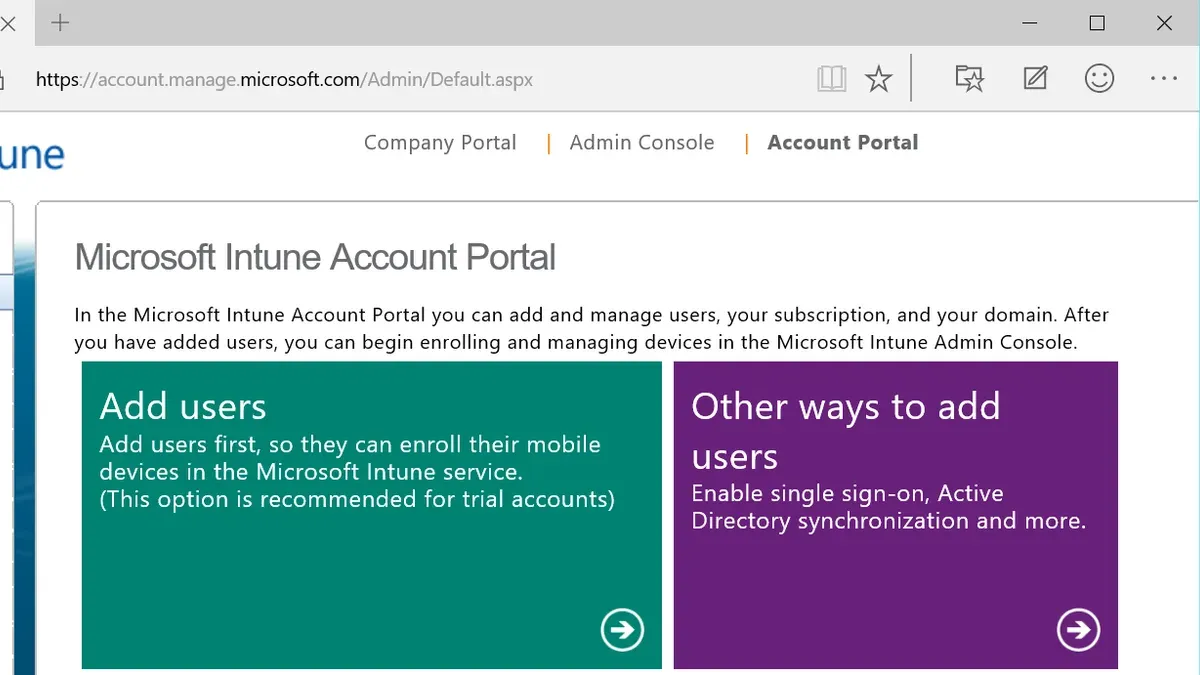The image size is (1200, 675).
Task: Go to Company Portal
Action: coord(440,143)
